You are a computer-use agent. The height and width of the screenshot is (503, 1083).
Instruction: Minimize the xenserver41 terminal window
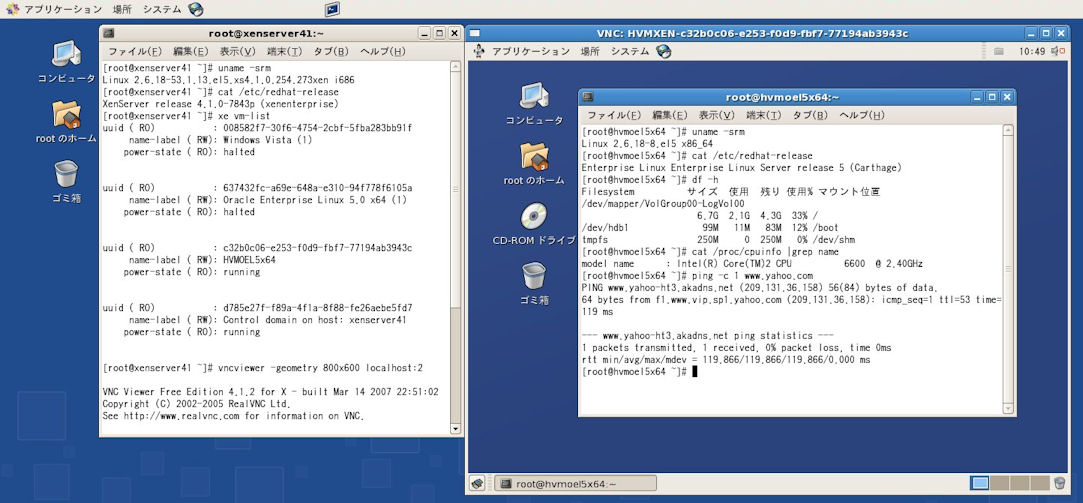[424, 32]
